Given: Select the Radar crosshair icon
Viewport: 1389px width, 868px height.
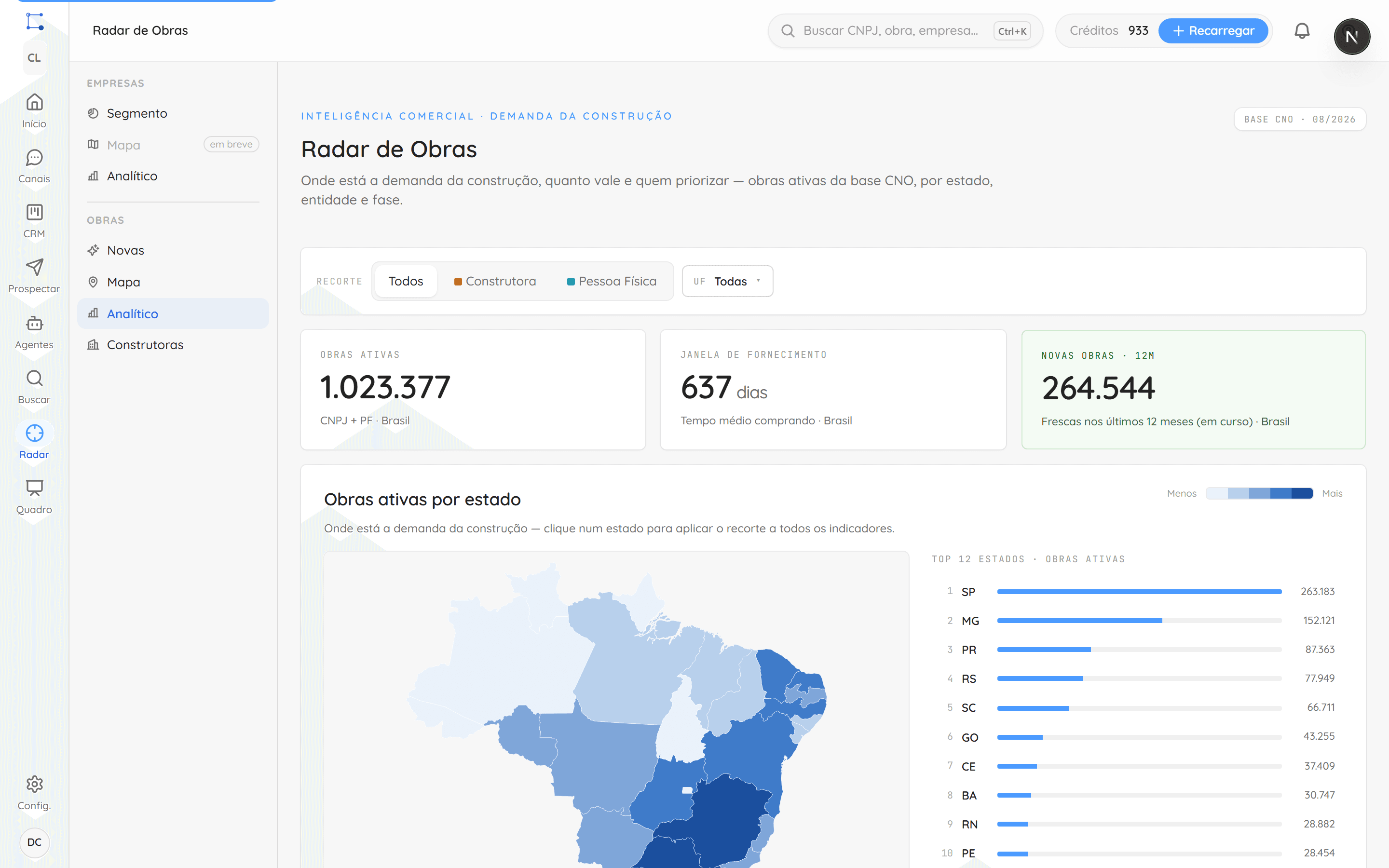Looking at the screenshot, I should point(34,433).
